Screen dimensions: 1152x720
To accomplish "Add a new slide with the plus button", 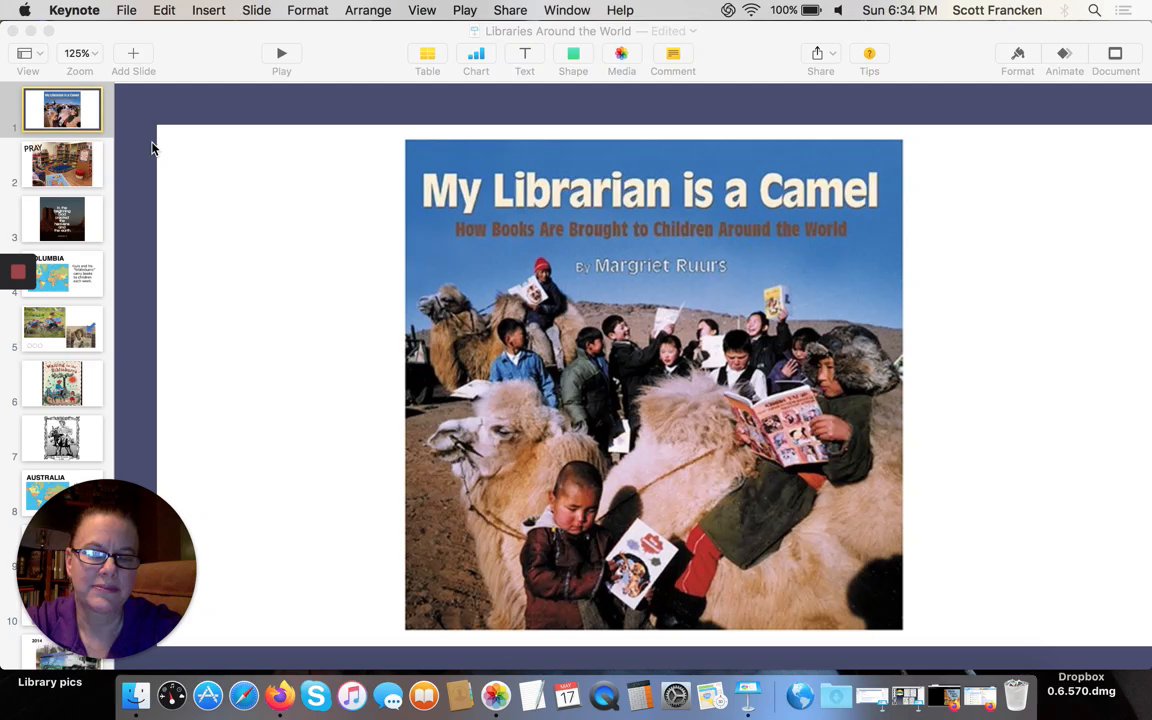I will [x=133, y=54].
